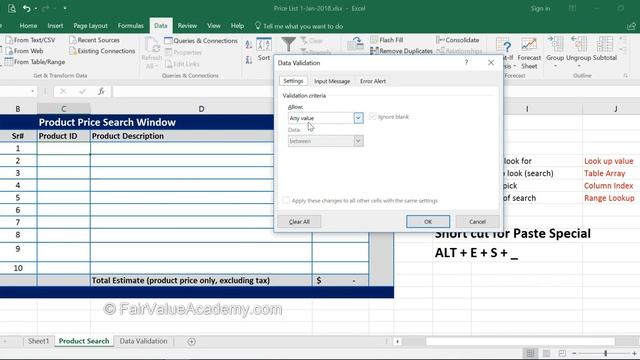Click the From Web import option
The height and width of the screenshot is (360, 640).
tap(24, 51)
